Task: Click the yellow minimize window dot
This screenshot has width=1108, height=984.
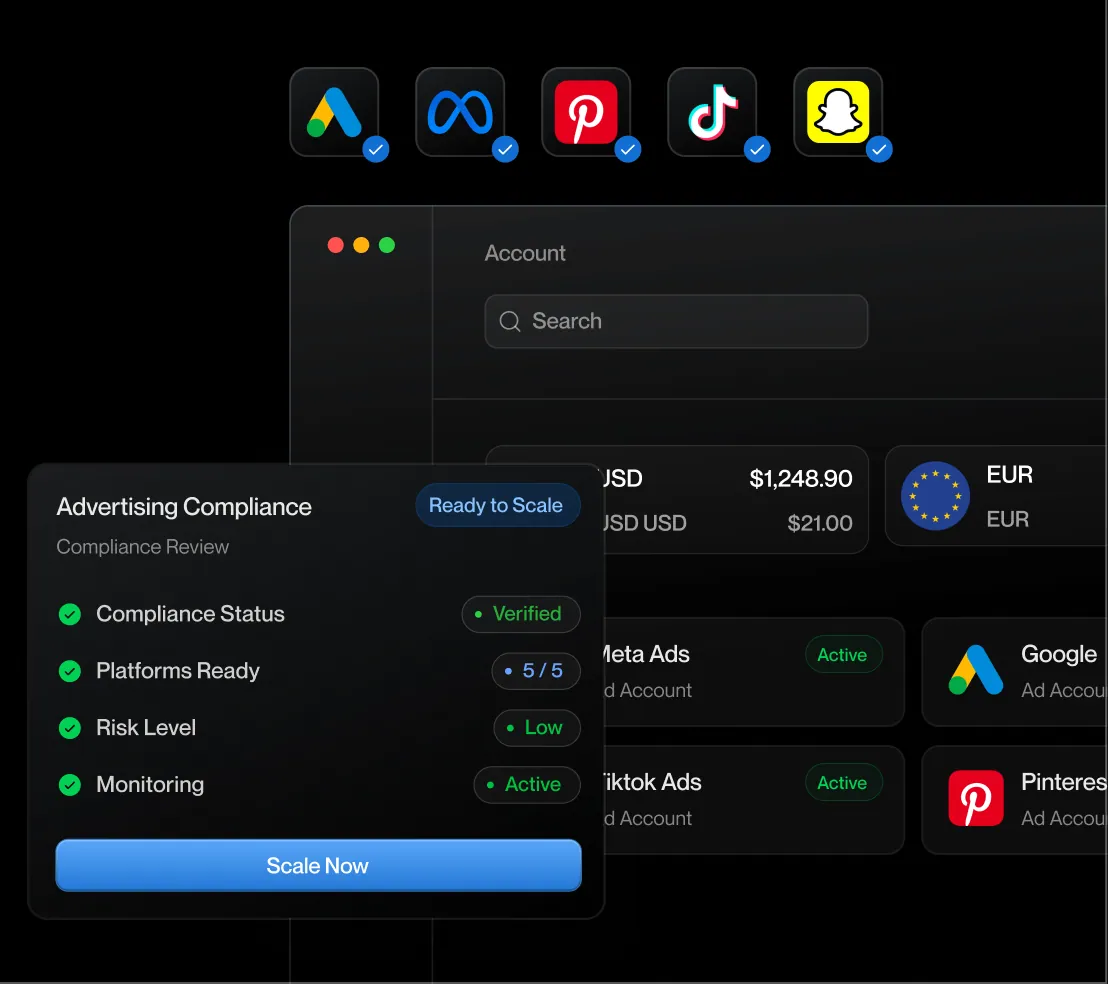Action: (x=361, y=245)
